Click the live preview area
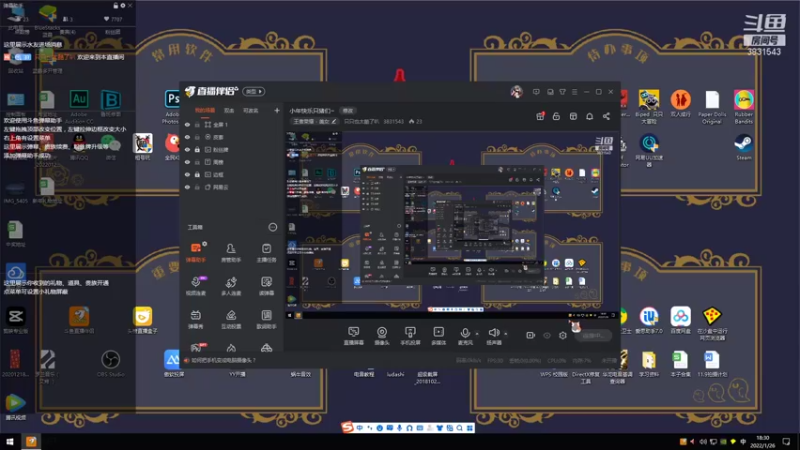The width and height of the screenshot is (800, 450). 451,224
